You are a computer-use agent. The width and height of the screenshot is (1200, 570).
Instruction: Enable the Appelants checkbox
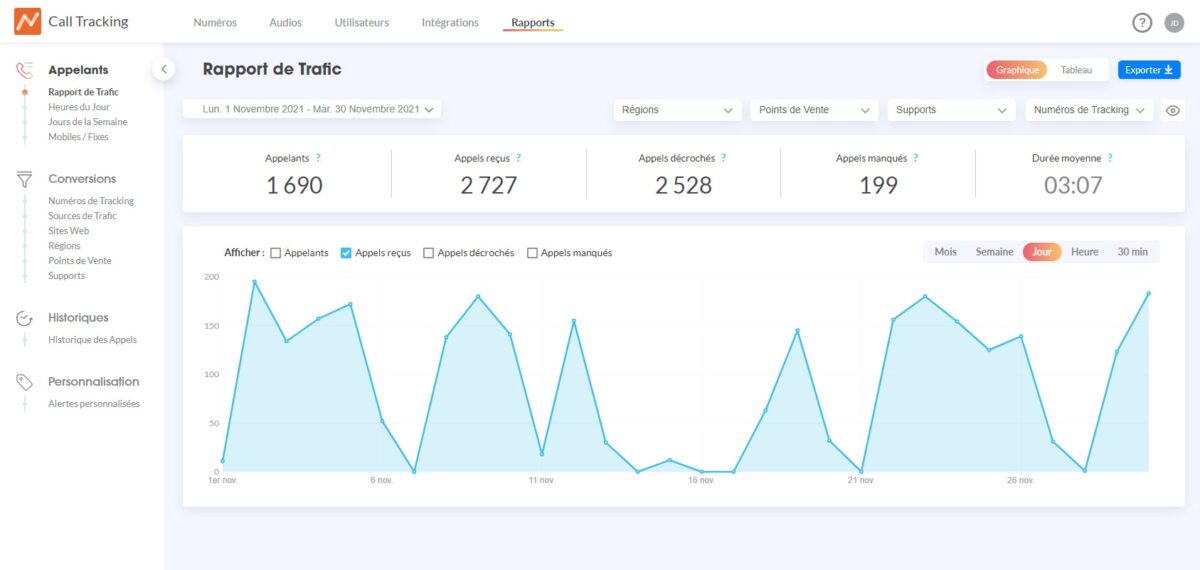click(276, 253)
